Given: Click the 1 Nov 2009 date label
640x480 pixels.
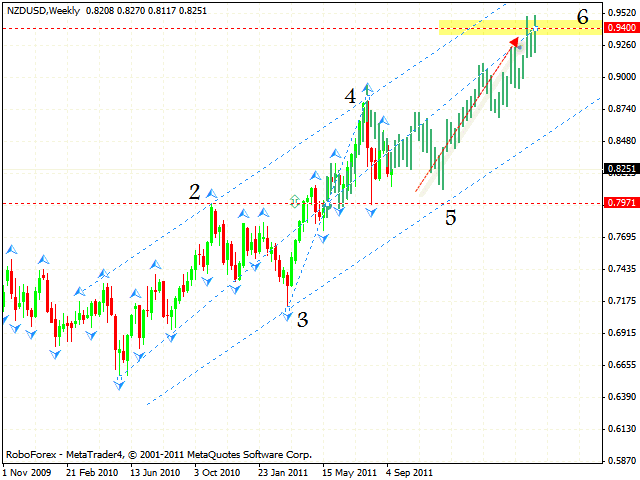Looking at the screenshot, I should [x=28, y=470].
